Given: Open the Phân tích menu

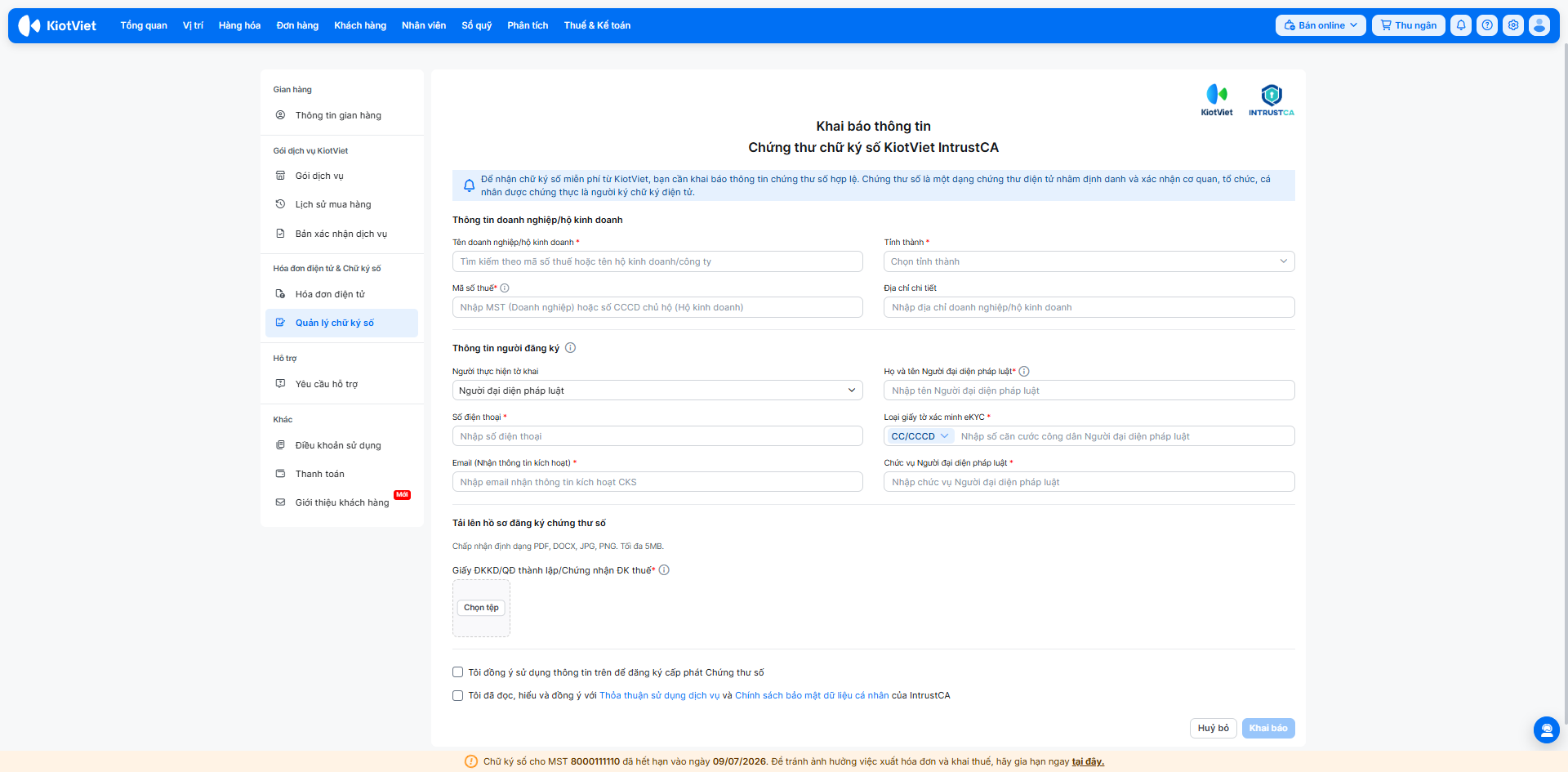Looking at the screenshot, I should [x=528, y=25].
